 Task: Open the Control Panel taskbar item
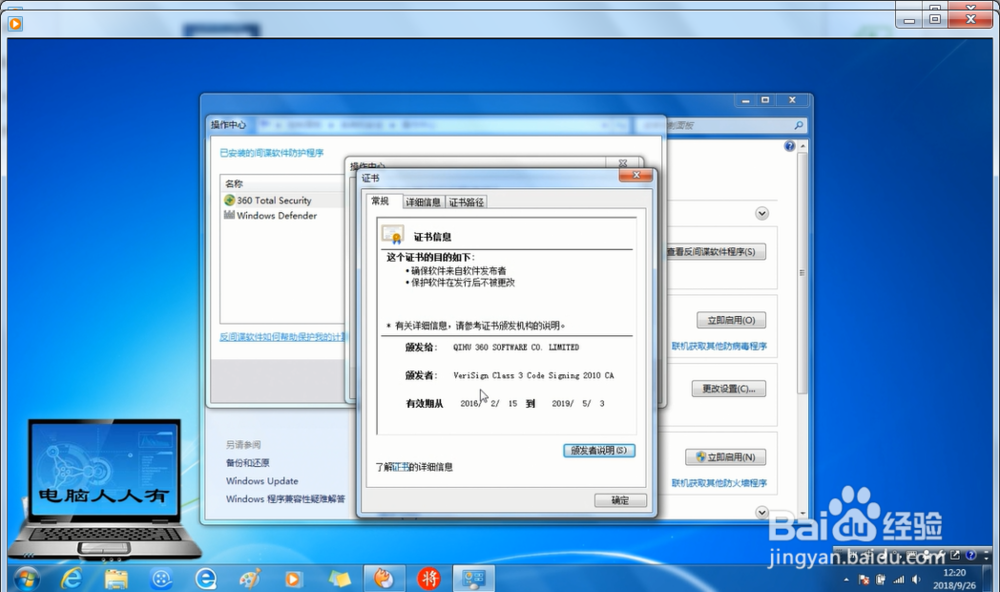coord(474,579)
